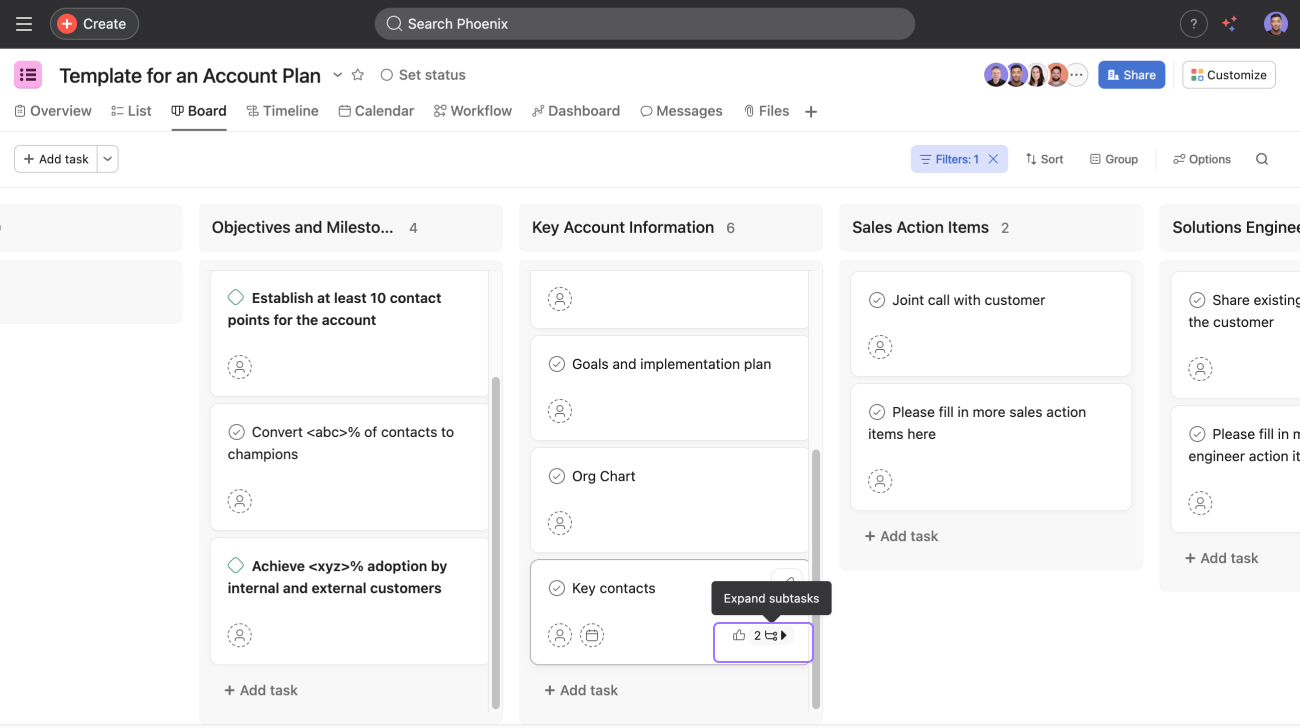Screen dimensions: 1300x728
Task: Open the project title dropdown chevron
Action: tap(337, 75)
